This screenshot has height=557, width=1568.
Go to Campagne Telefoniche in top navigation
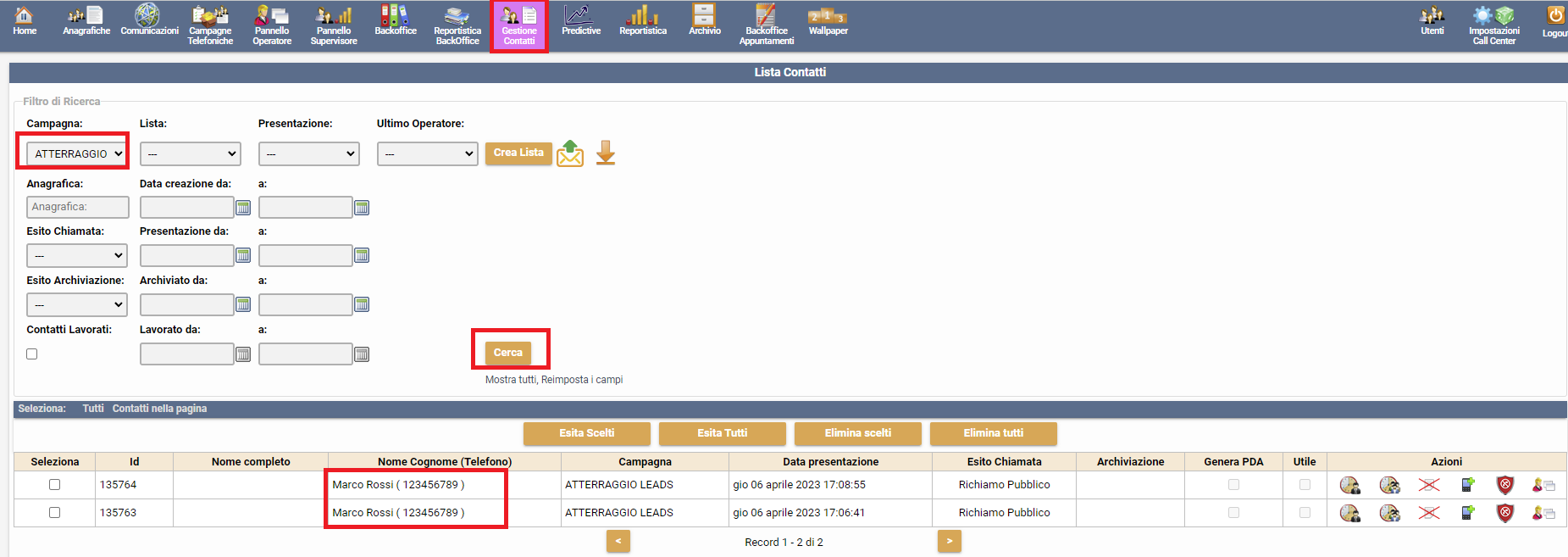[210, 25]
